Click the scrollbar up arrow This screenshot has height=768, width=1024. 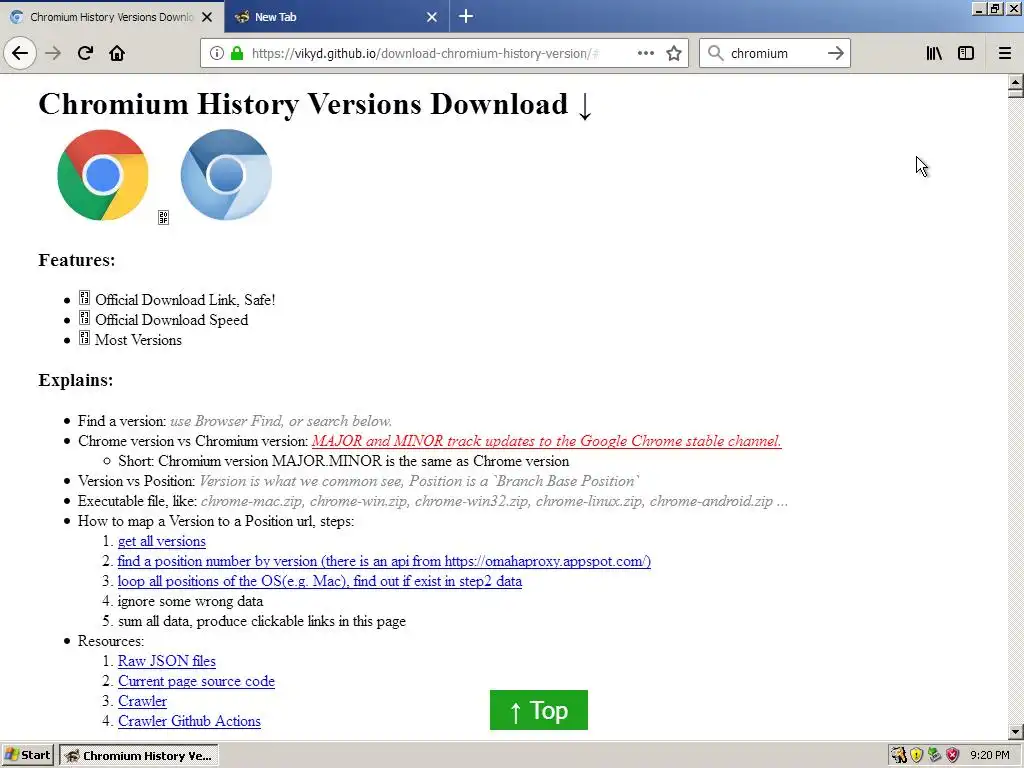click(1016, 82)
